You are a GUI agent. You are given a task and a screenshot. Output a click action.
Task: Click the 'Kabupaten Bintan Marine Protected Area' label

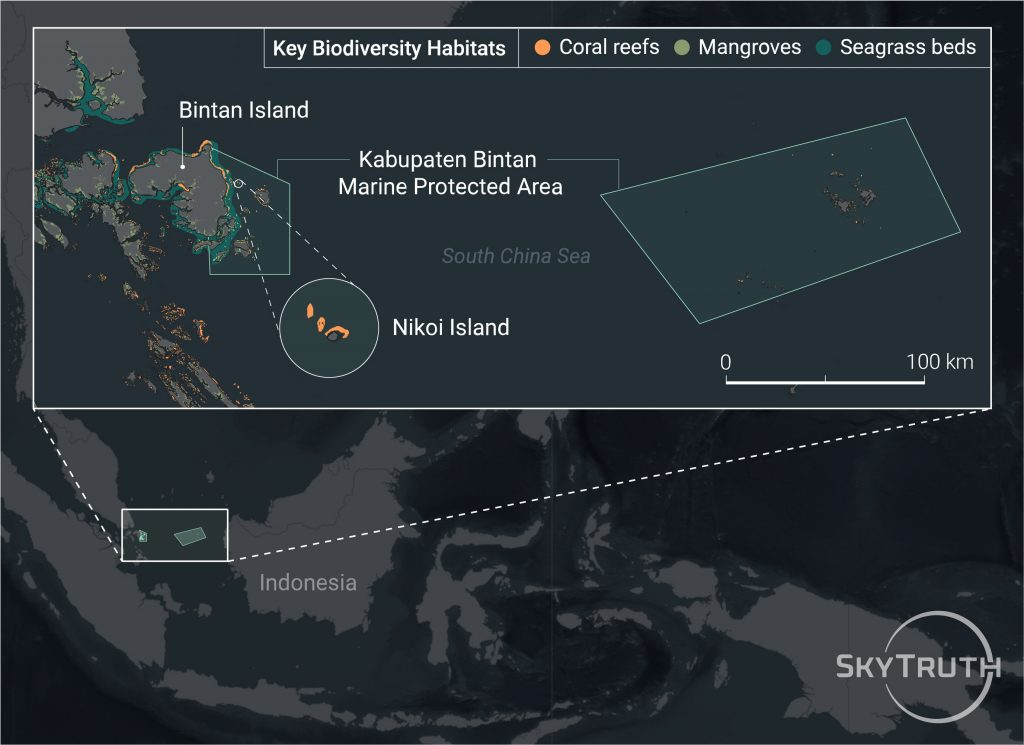[x=450, y=173]
